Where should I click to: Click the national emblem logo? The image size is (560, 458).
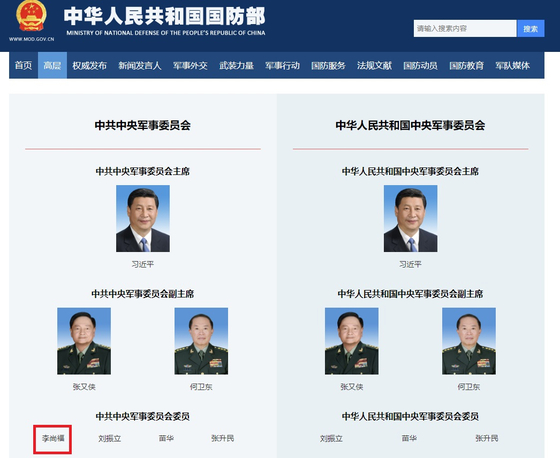[31, 16]
